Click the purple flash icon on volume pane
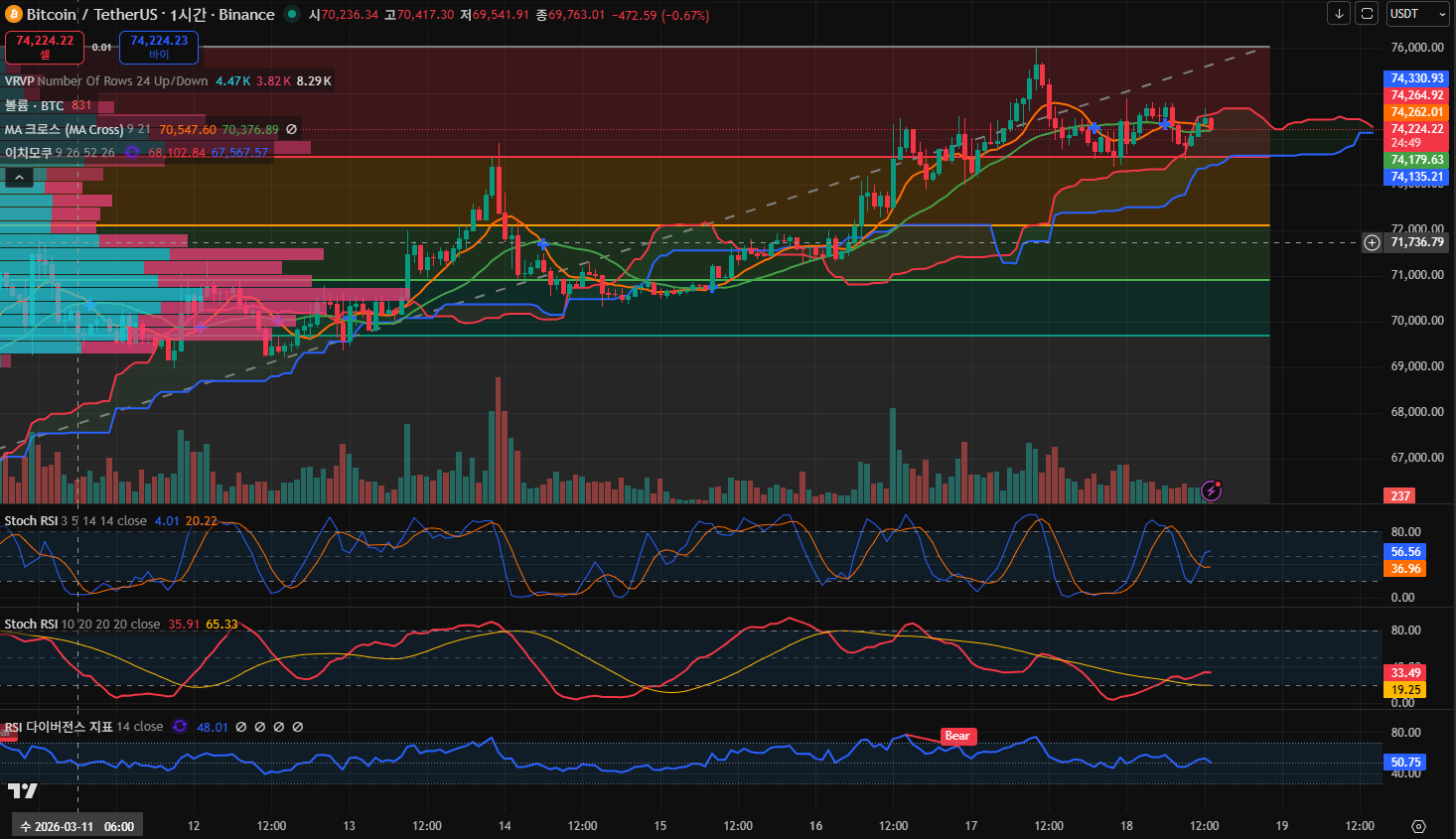The image size is (1456, 839). coord(1211,490)
